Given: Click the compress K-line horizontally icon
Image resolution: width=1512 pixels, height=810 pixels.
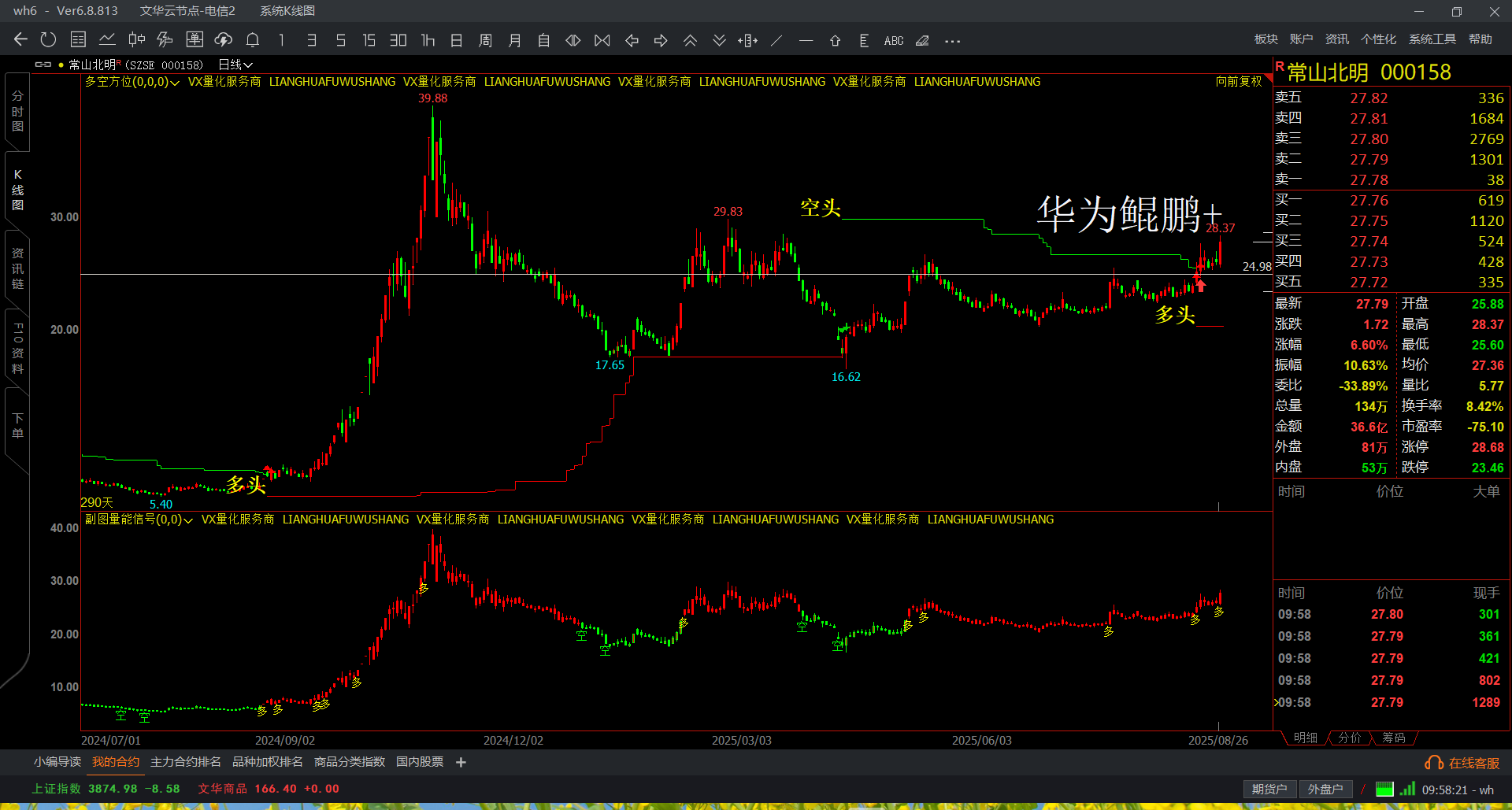Looking at the screenshot, I should [602, 40].
